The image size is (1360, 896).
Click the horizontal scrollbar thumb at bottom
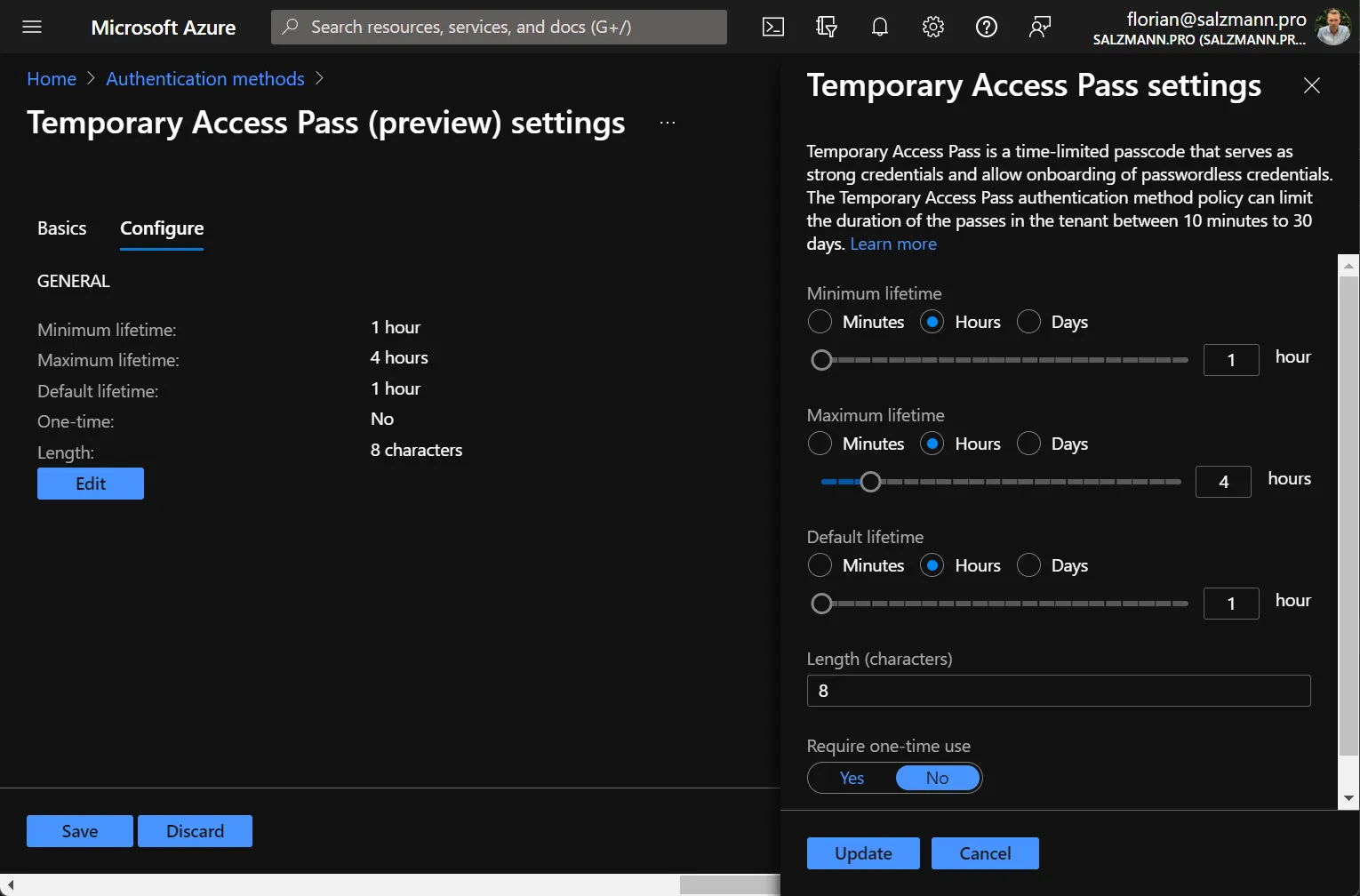click(x=730, y=885)
